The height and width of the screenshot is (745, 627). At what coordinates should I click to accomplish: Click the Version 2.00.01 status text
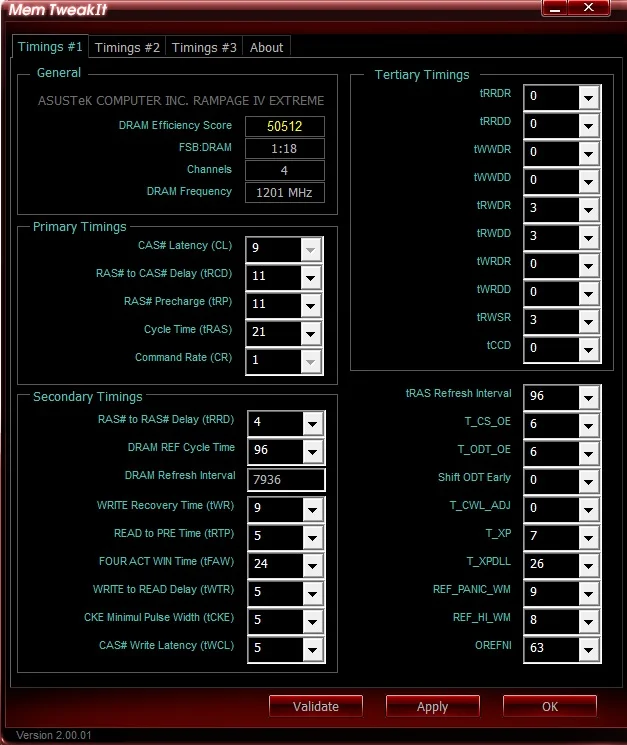click(x=54, y=735)
